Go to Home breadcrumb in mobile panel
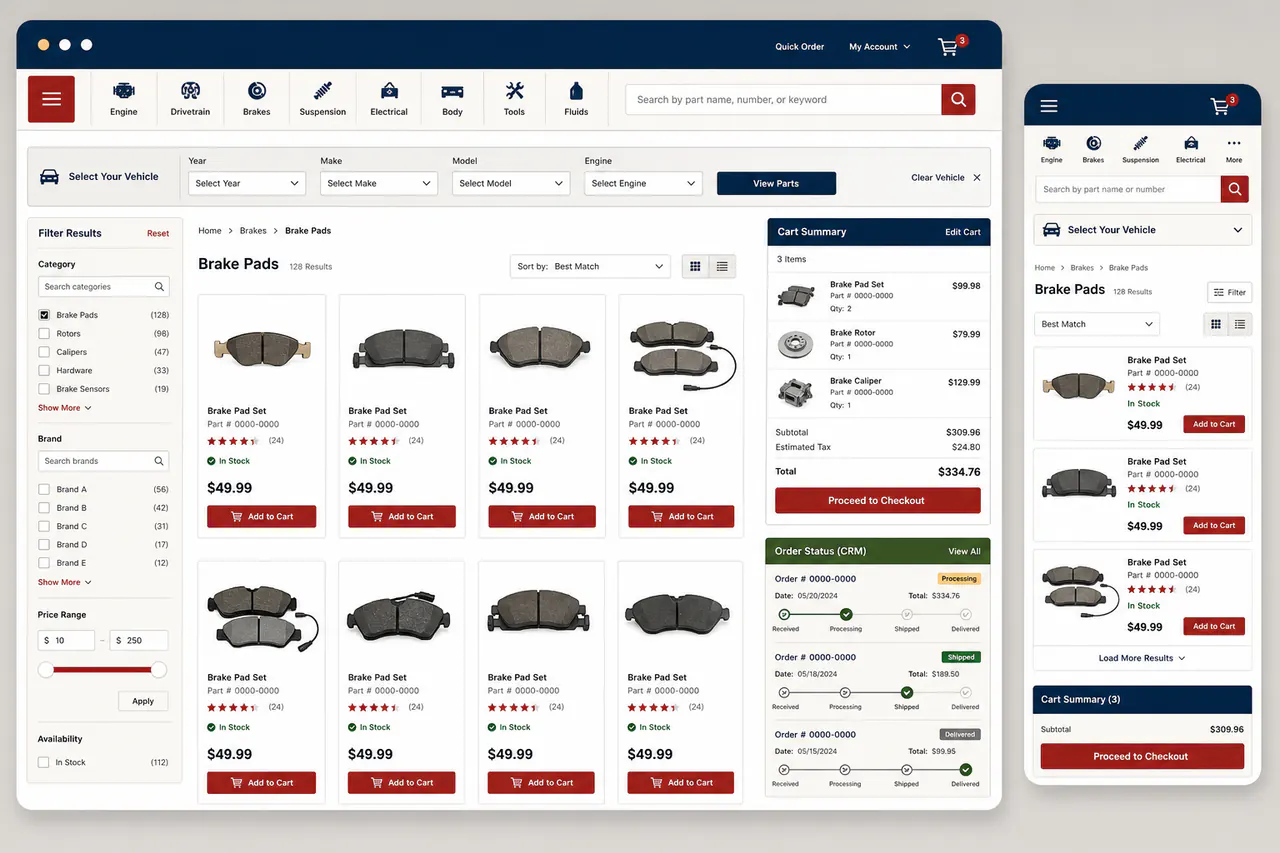This screenshot has width=1280, height=853. [x=1045, y=268]
